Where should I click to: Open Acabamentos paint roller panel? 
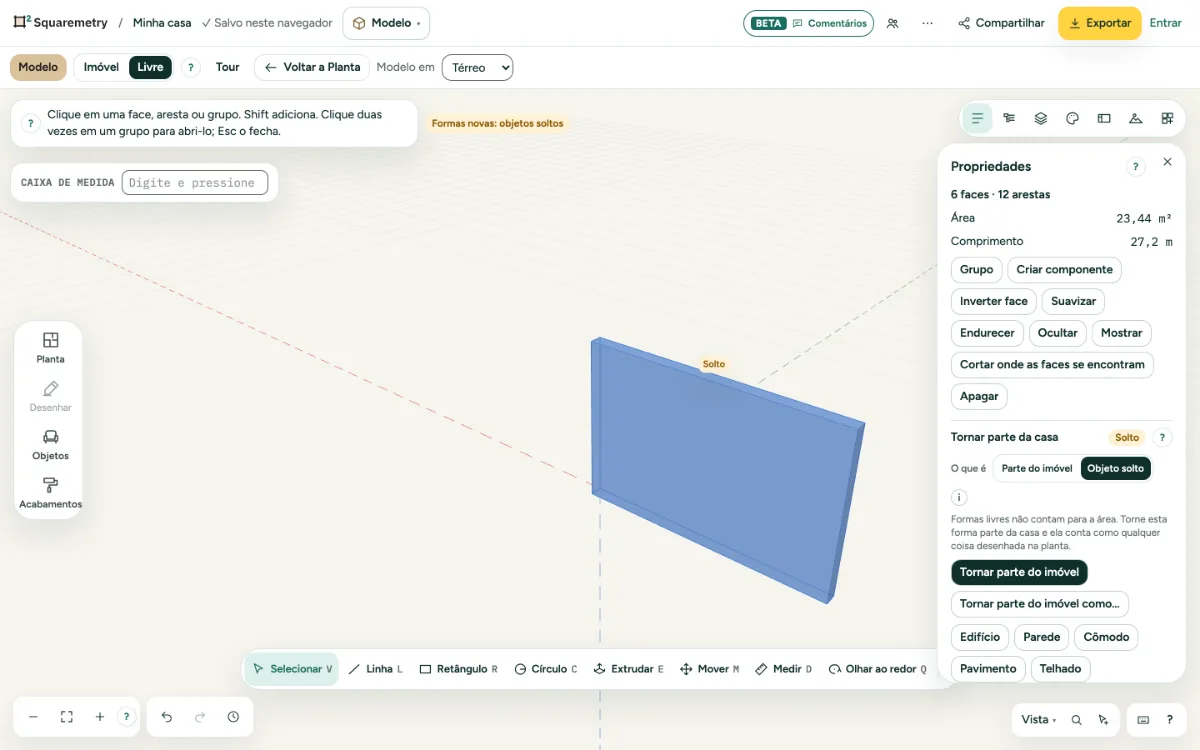[50, 493]
